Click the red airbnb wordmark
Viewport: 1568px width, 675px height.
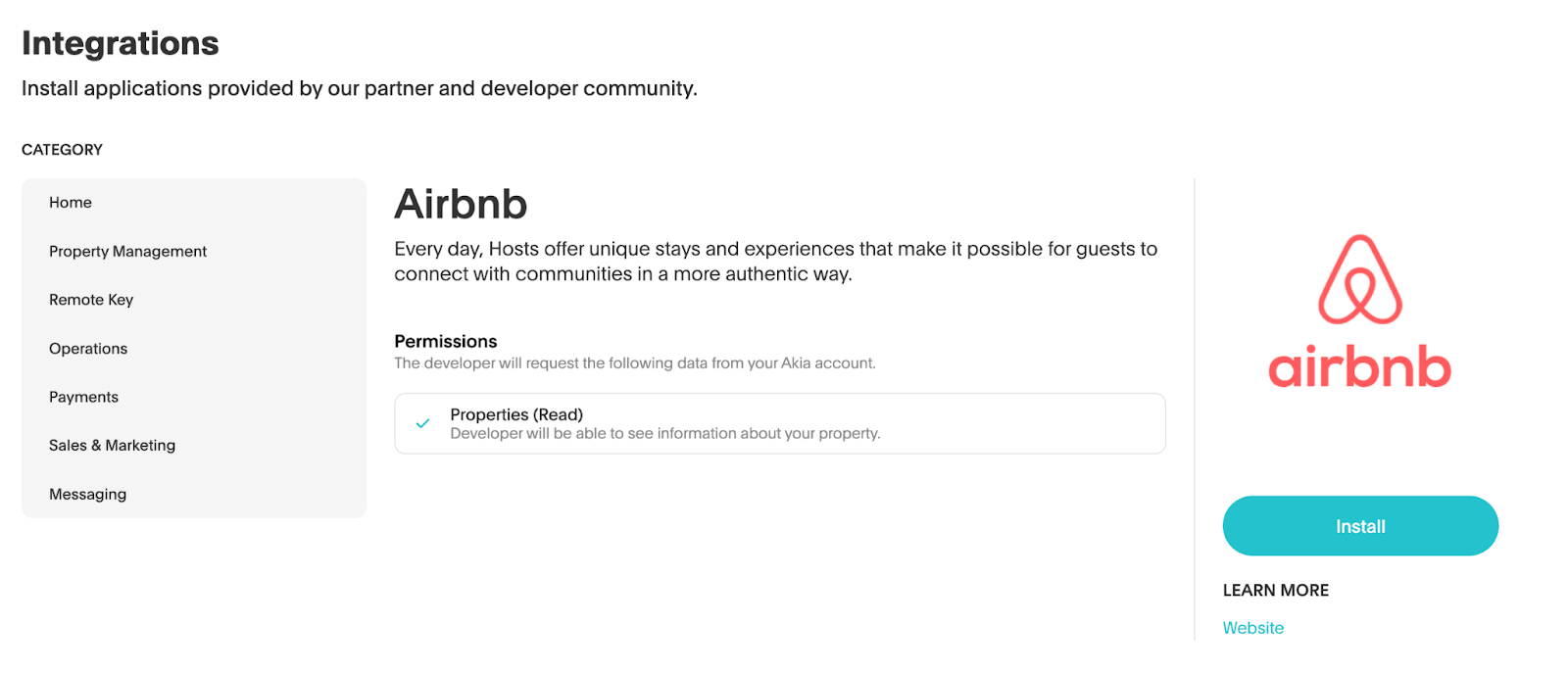(x=1359, y=367)
